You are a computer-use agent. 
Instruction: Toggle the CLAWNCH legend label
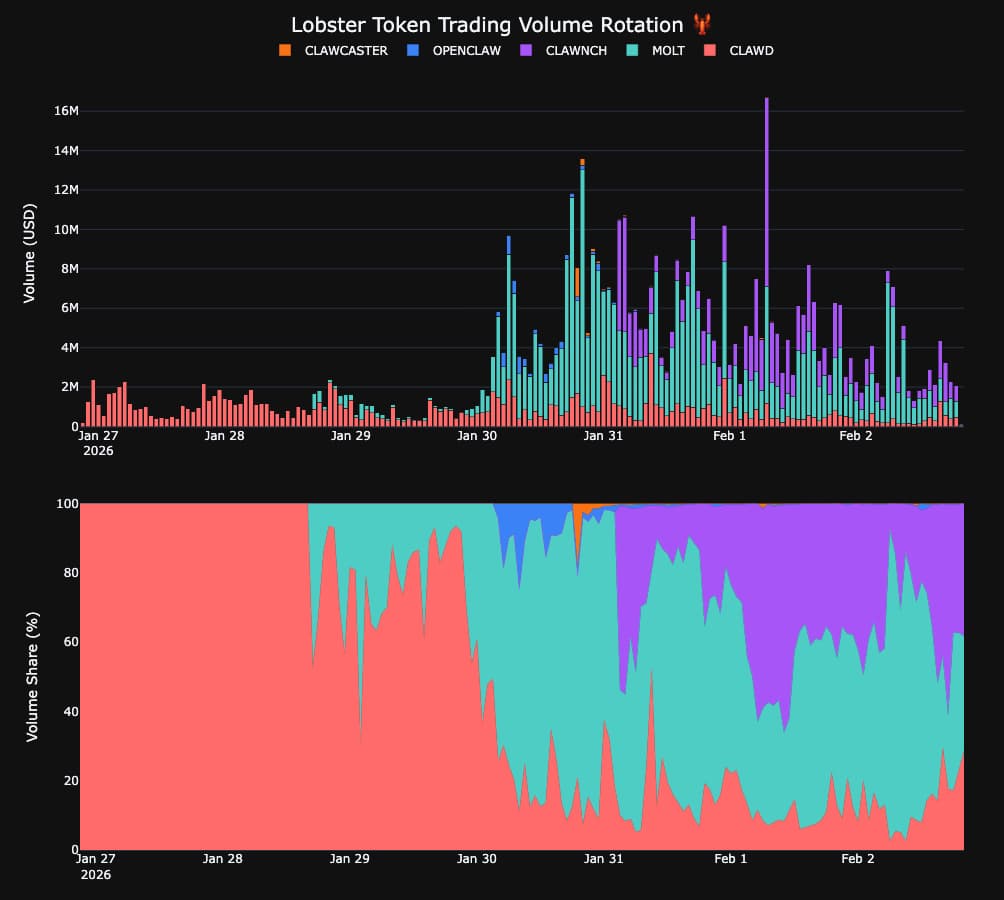(576, 50)
